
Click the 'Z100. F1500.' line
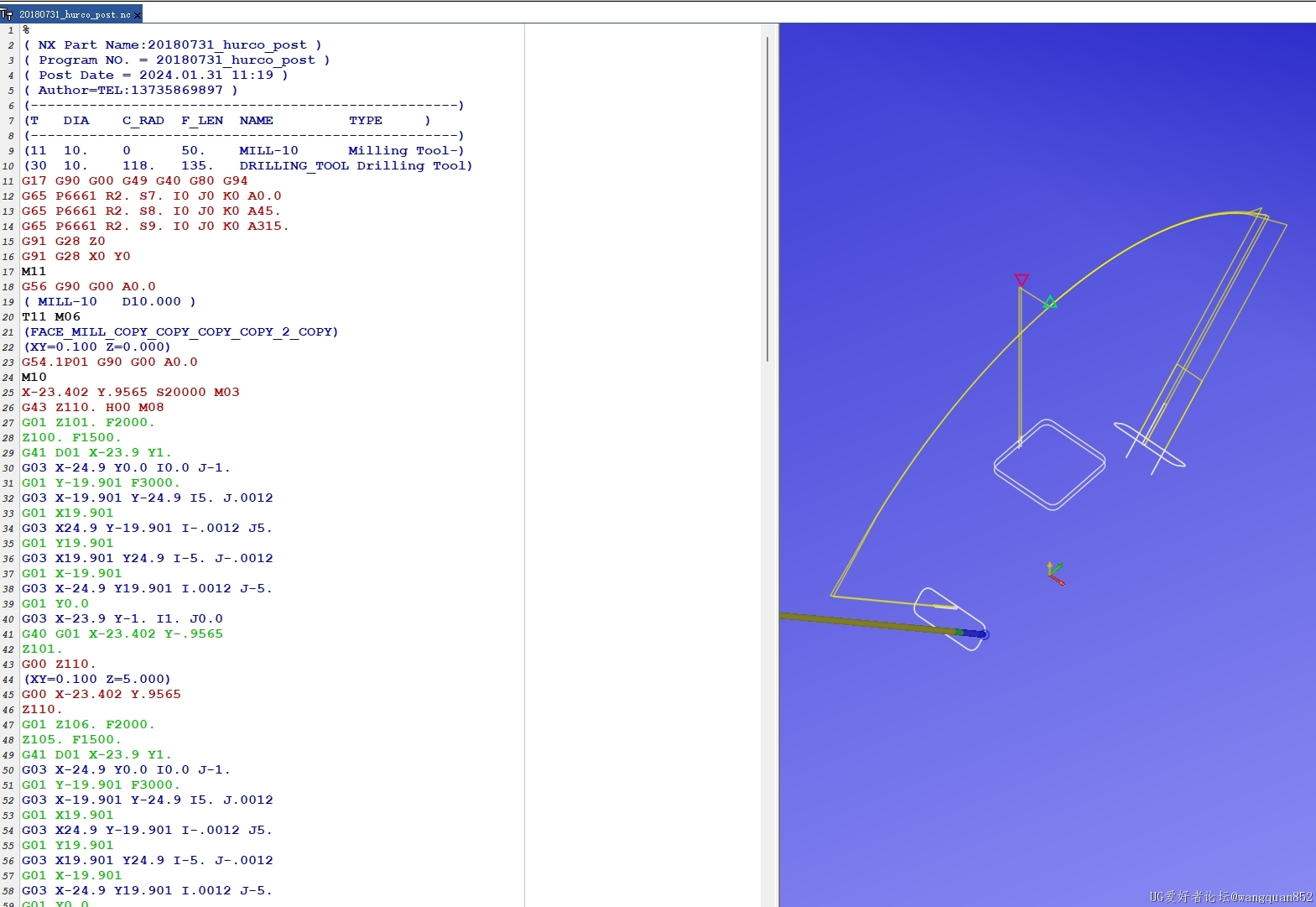click(72, 438)
